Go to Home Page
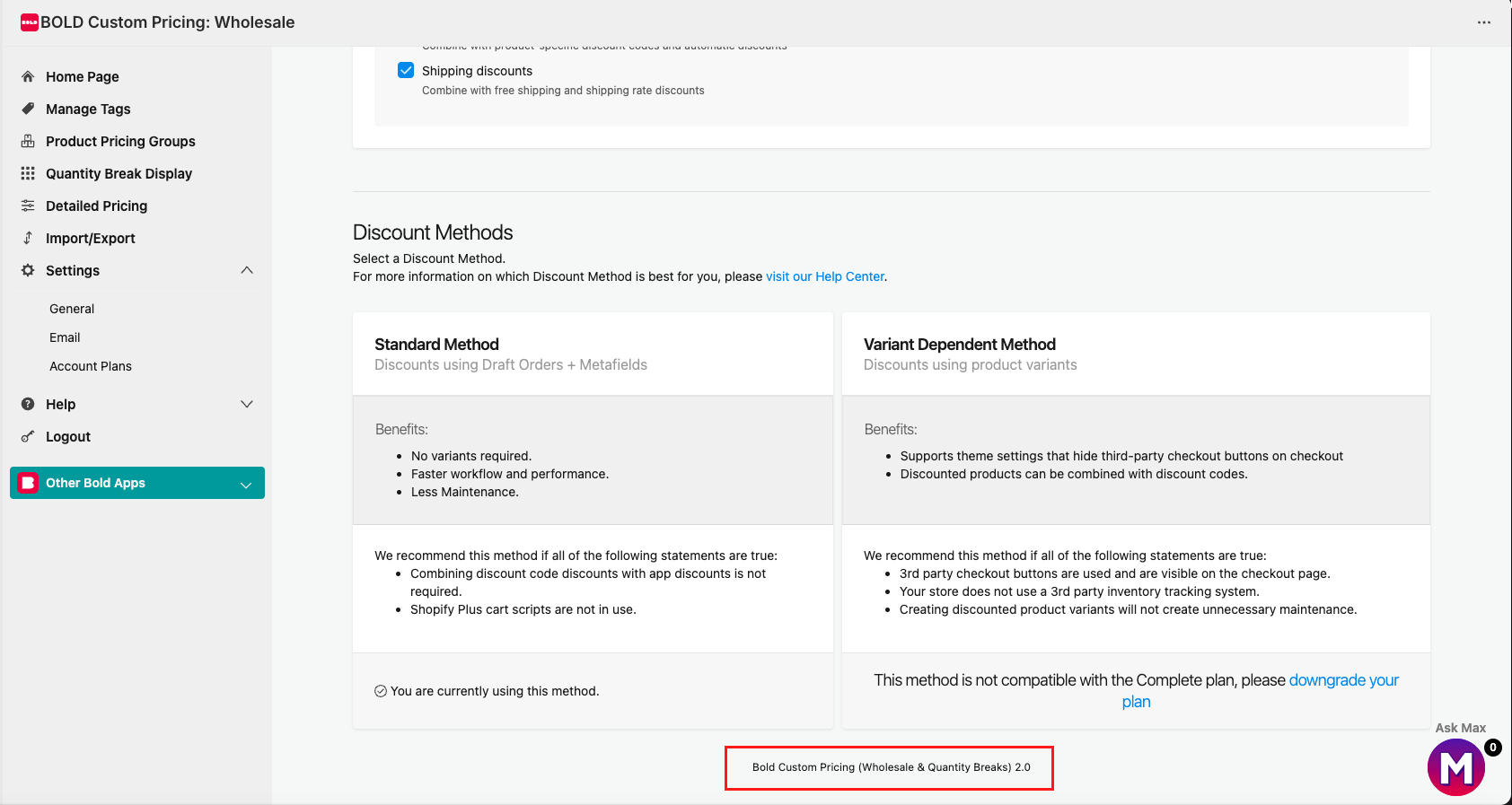The height and width of the screenshot is (805, 1512). (83, 76)
